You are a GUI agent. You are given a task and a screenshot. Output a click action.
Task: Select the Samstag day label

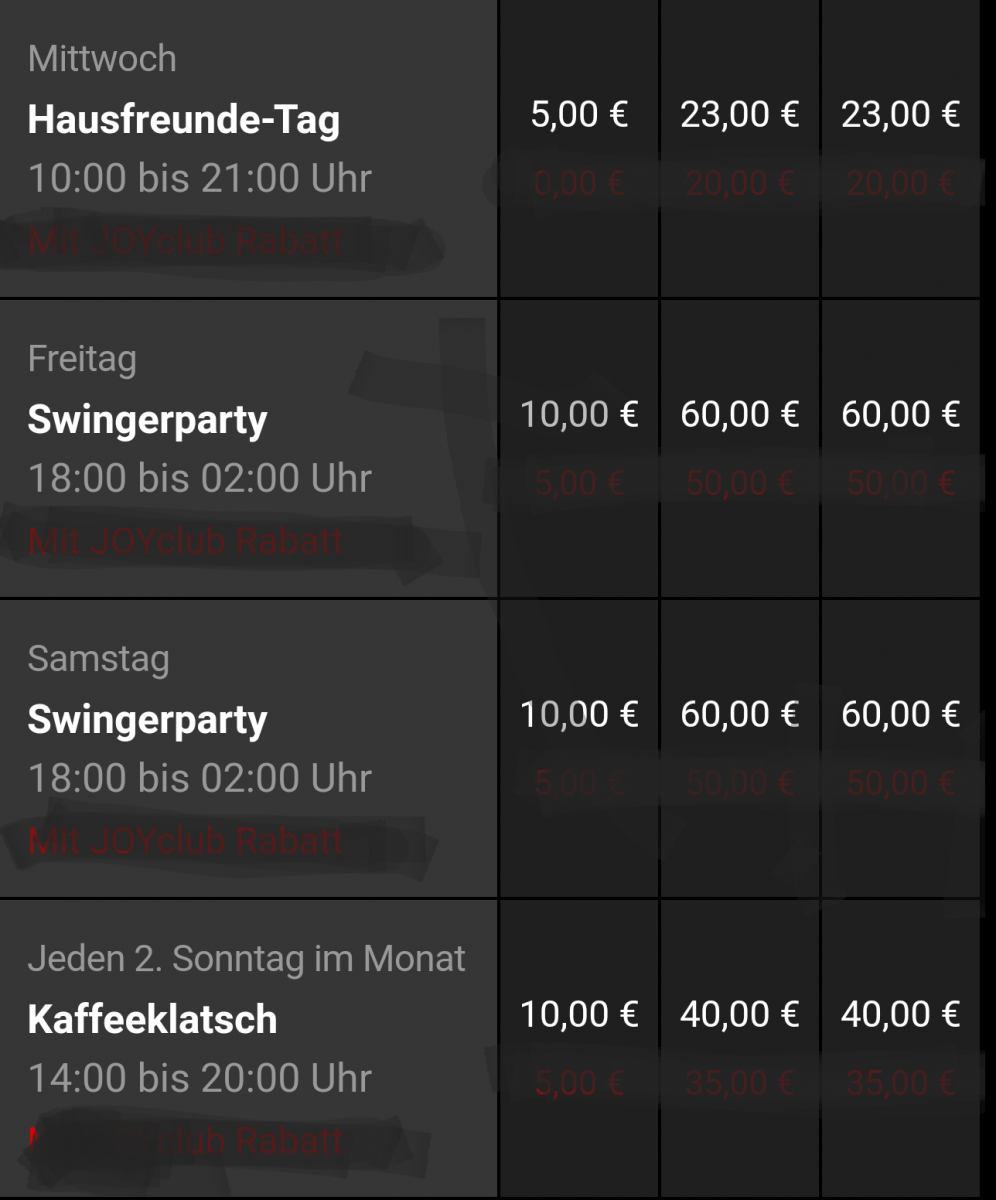[98, 659]
